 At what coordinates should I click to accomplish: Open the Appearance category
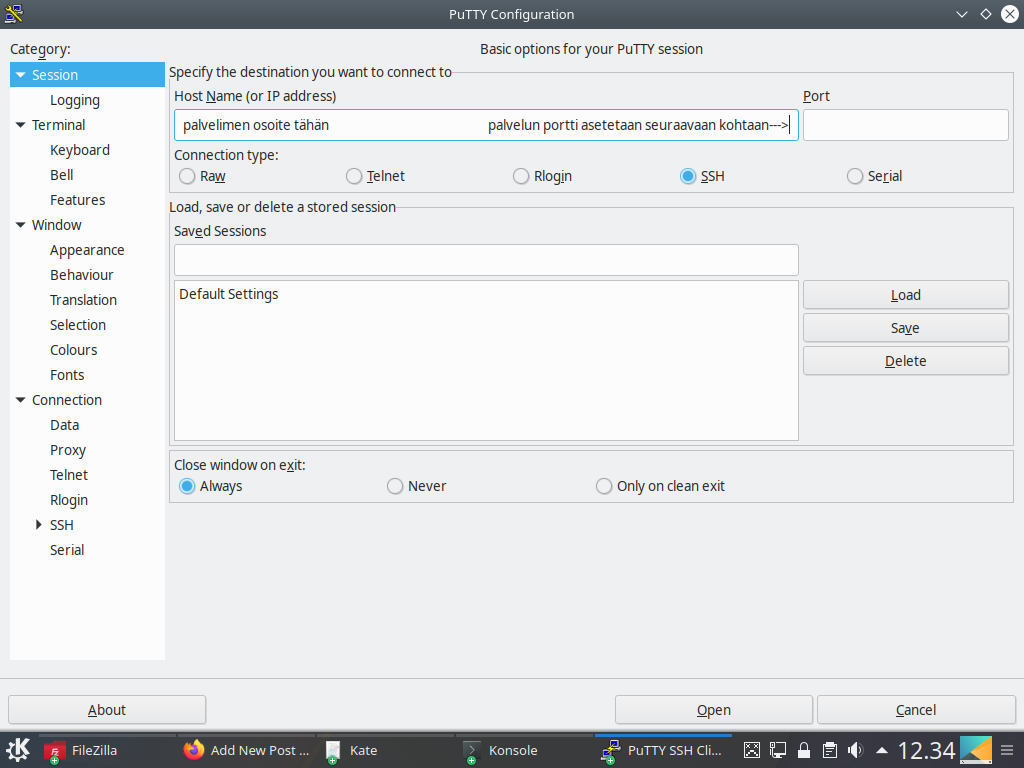point(87,250)
